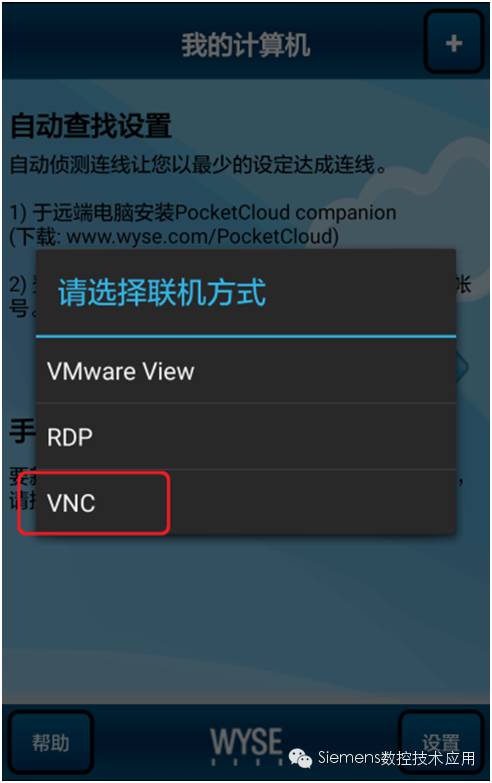492x783 pixels.
Task: Tap the partially hidden 手 heading
Action: pyautogui.click(x=22, y=430)
